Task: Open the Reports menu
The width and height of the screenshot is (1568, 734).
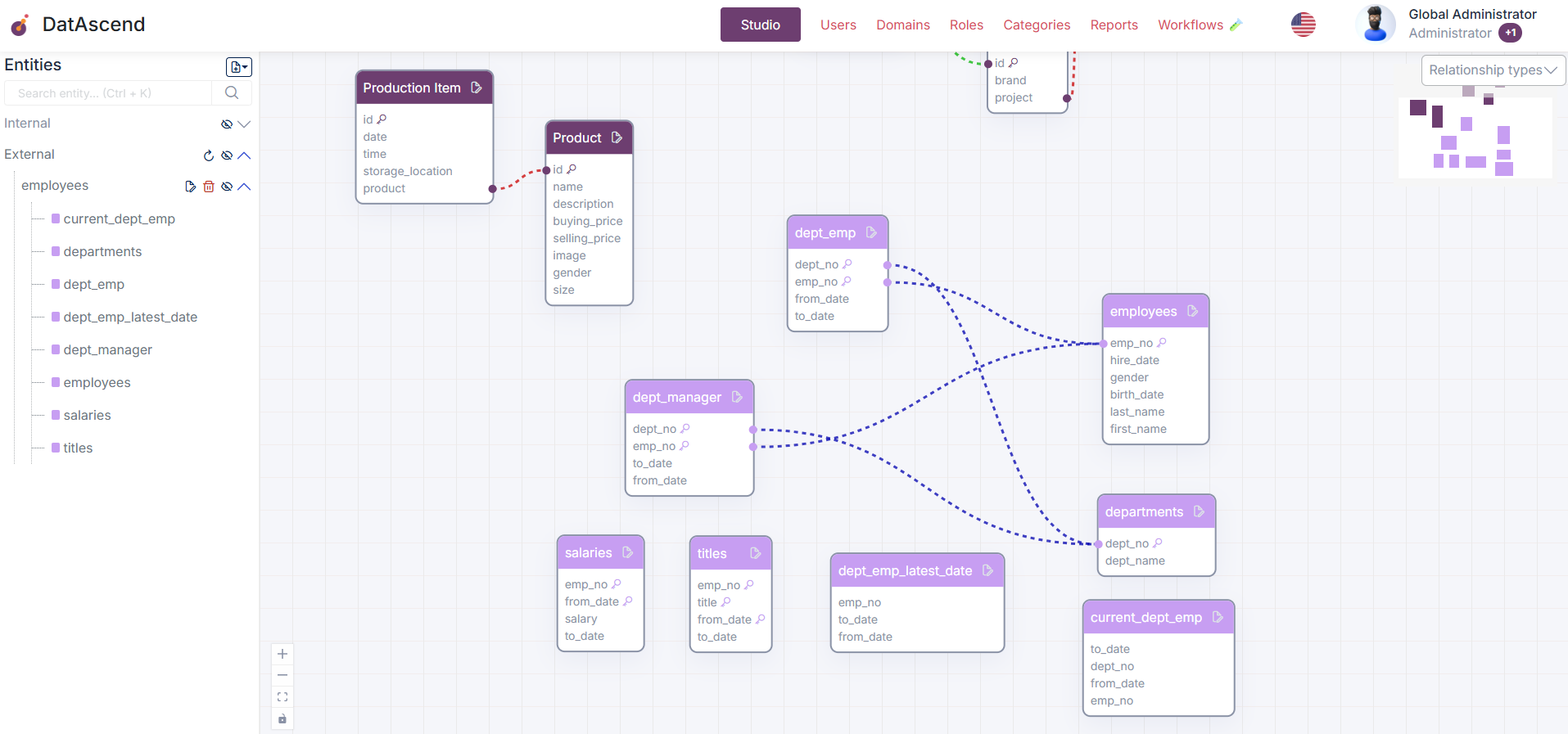Action: click(1114, 25)
